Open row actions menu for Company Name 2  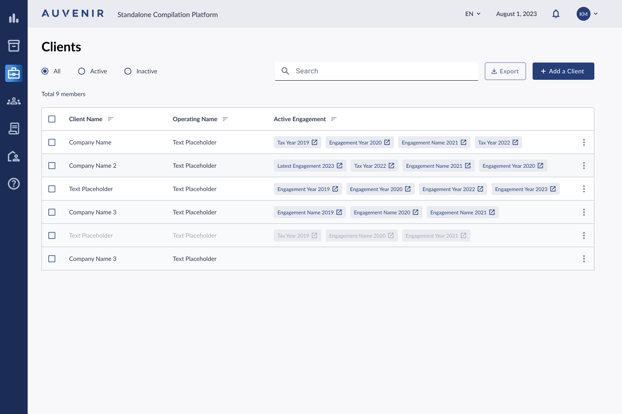(x=584, y=166)
